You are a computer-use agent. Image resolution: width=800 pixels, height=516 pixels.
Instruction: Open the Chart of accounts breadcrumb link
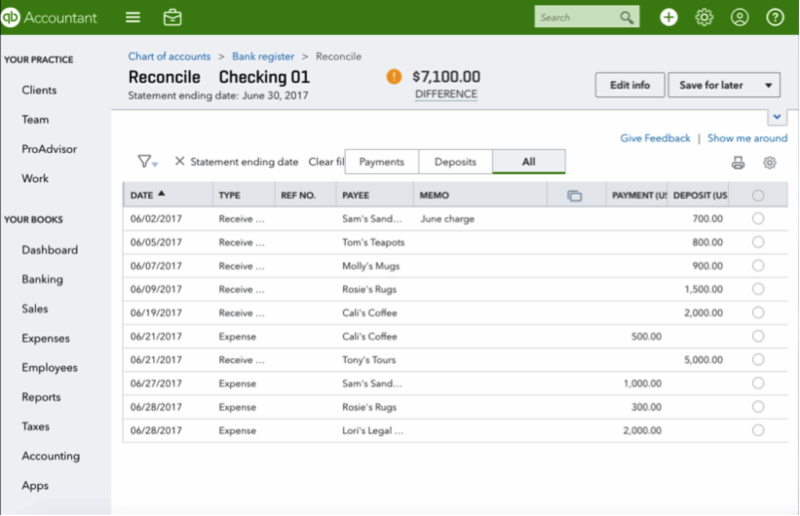169,56
